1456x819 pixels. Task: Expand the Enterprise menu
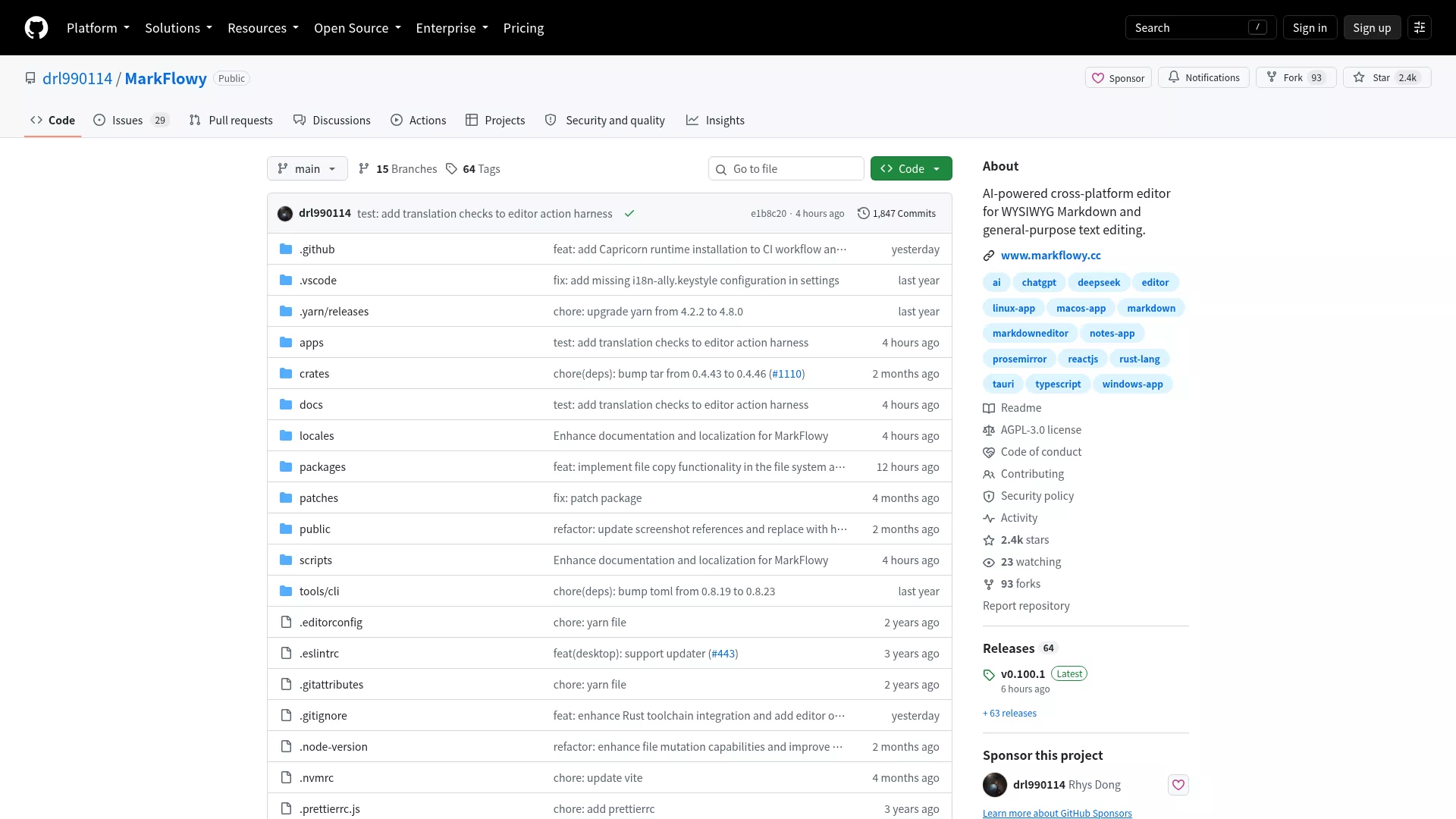(x=452, y=28)
